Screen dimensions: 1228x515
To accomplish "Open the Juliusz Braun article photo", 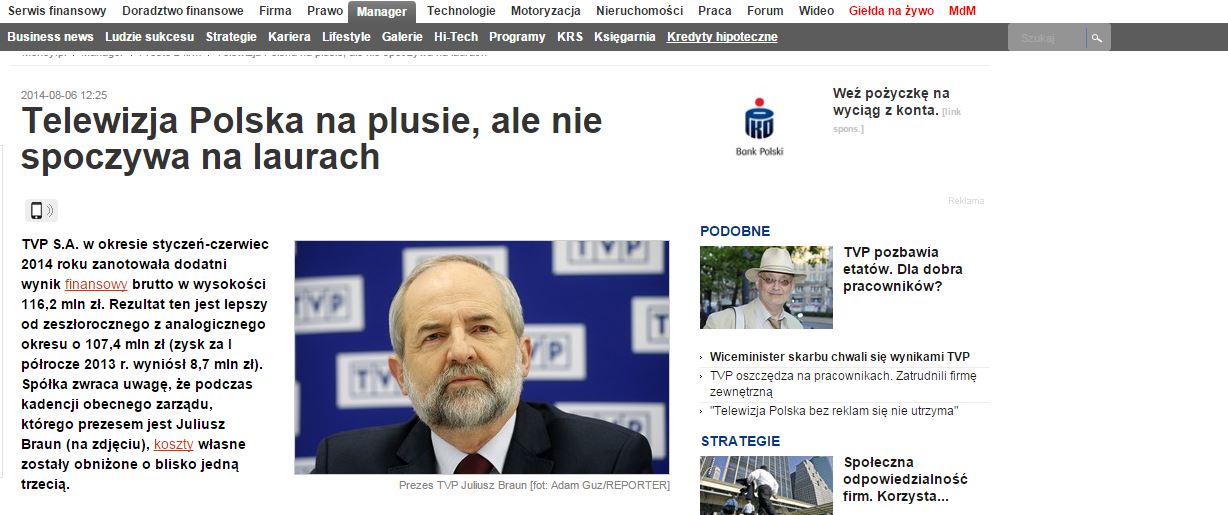I will (x=482, y=357).
